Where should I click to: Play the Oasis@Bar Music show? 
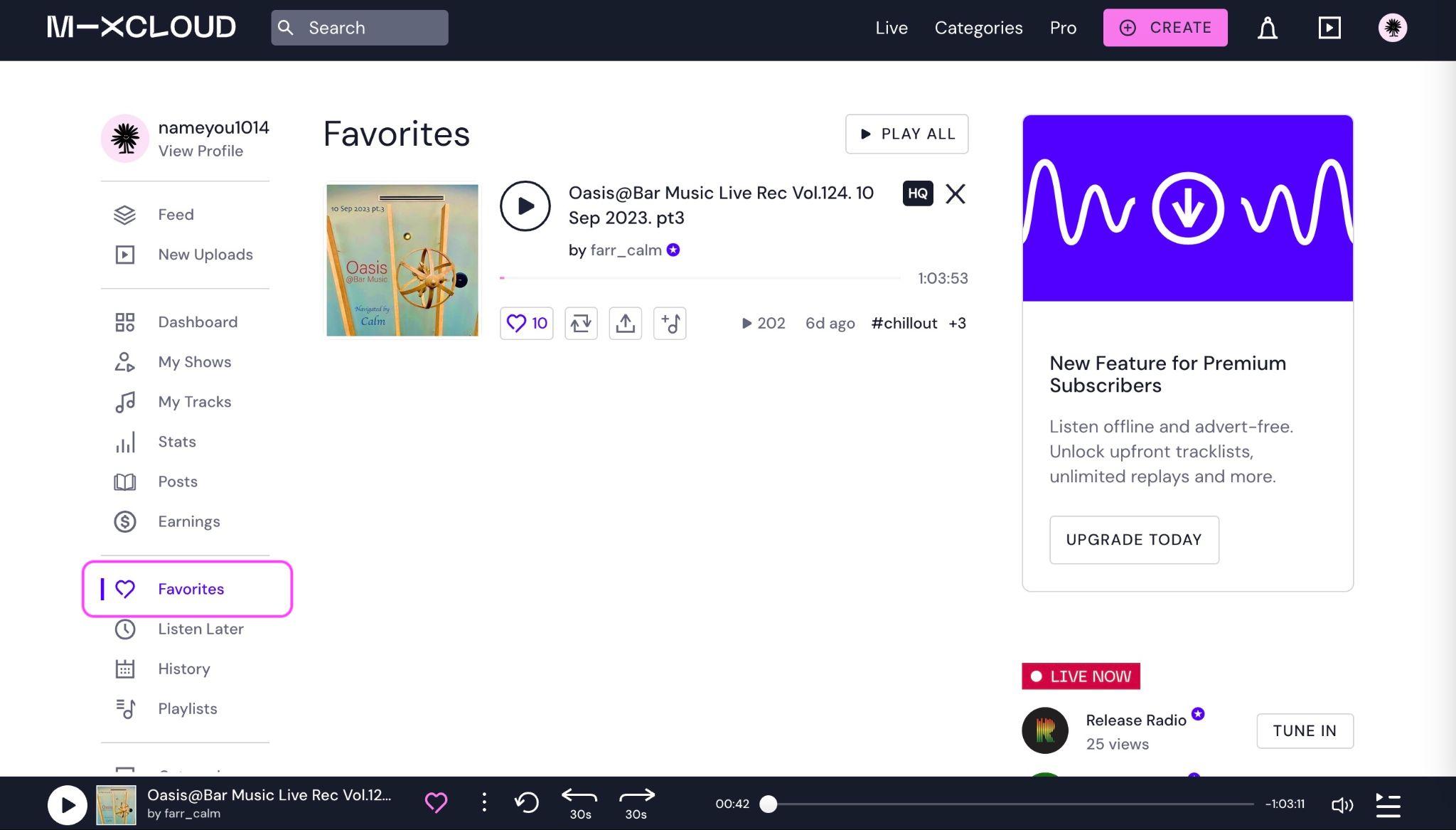[x=525, y=206]
